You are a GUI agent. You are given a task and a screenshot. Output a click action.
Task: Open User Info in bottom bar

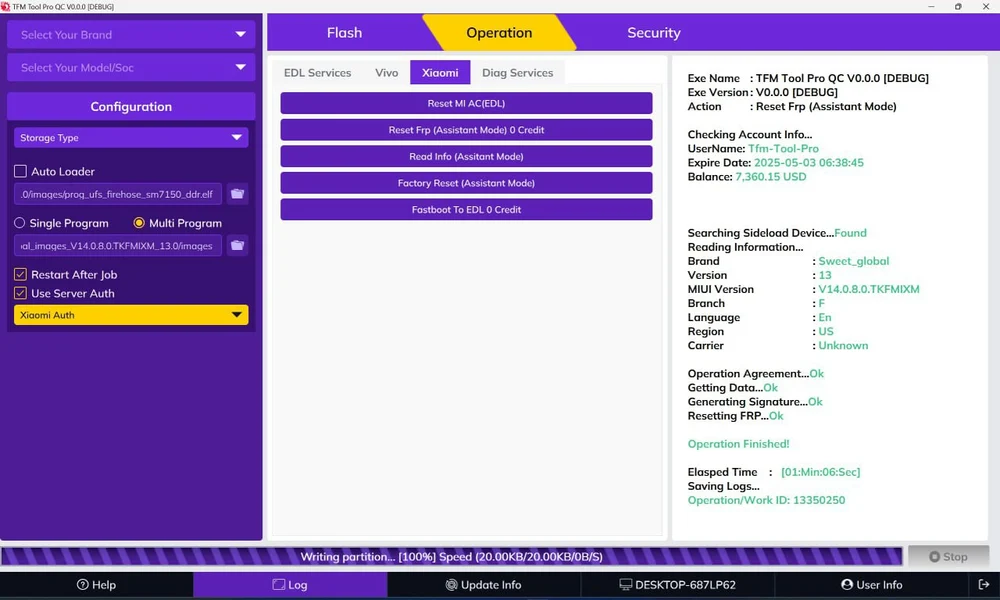[871, 585]
